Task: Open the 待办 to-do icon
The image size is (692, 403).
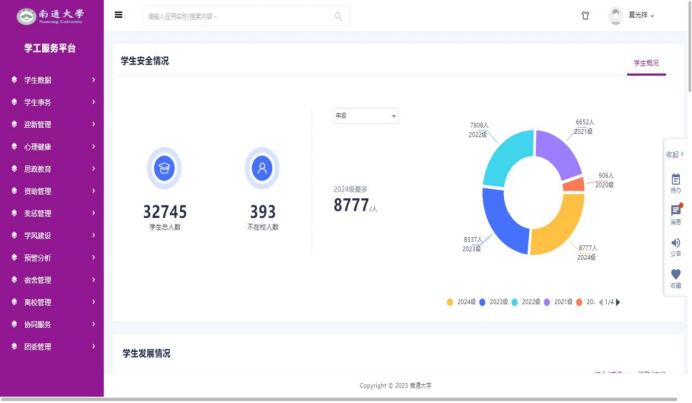Action: coord(676,183)
